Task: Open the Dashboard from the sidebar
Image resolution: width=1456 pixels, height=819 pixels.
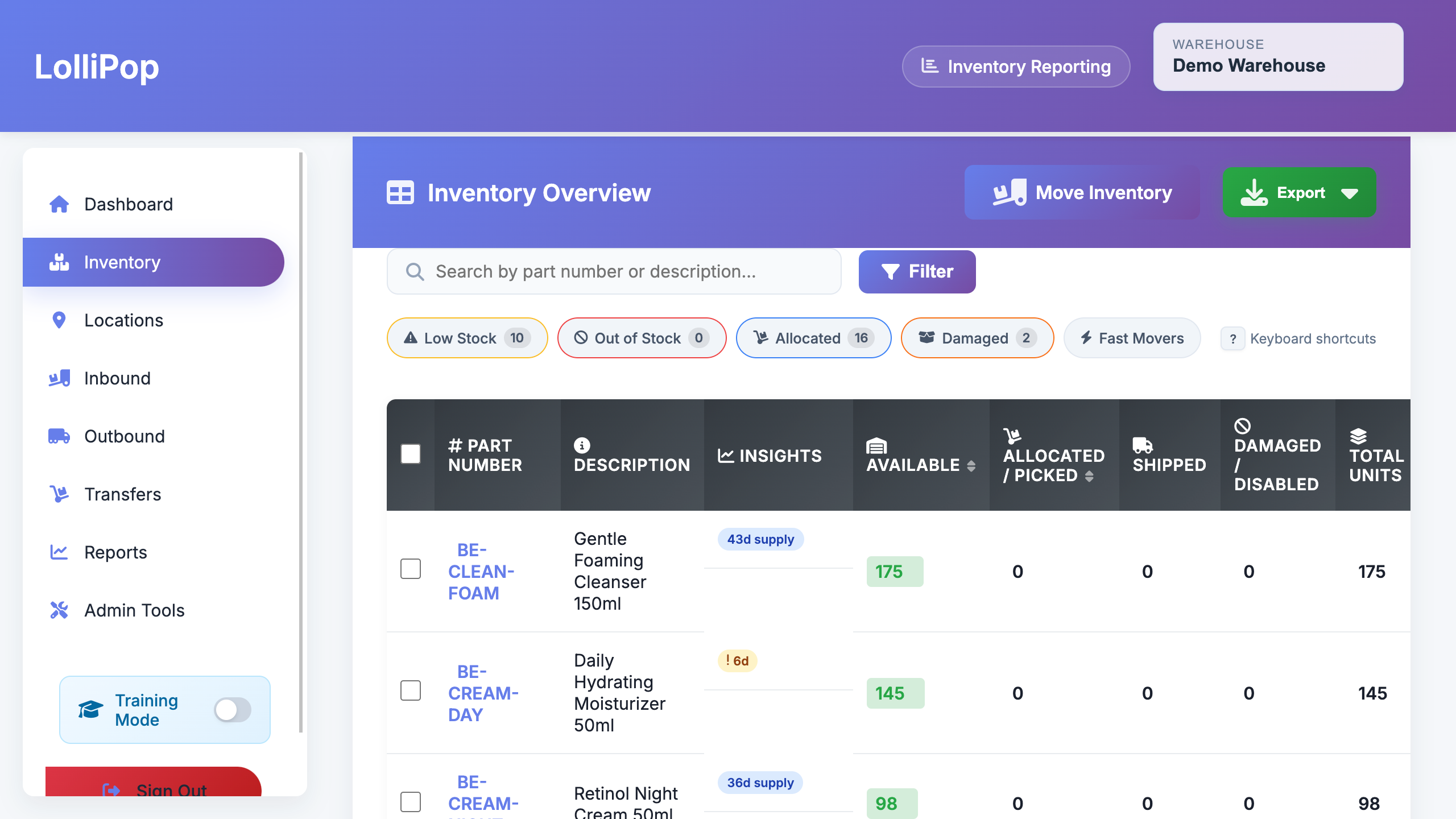Action: coord(128,204)
